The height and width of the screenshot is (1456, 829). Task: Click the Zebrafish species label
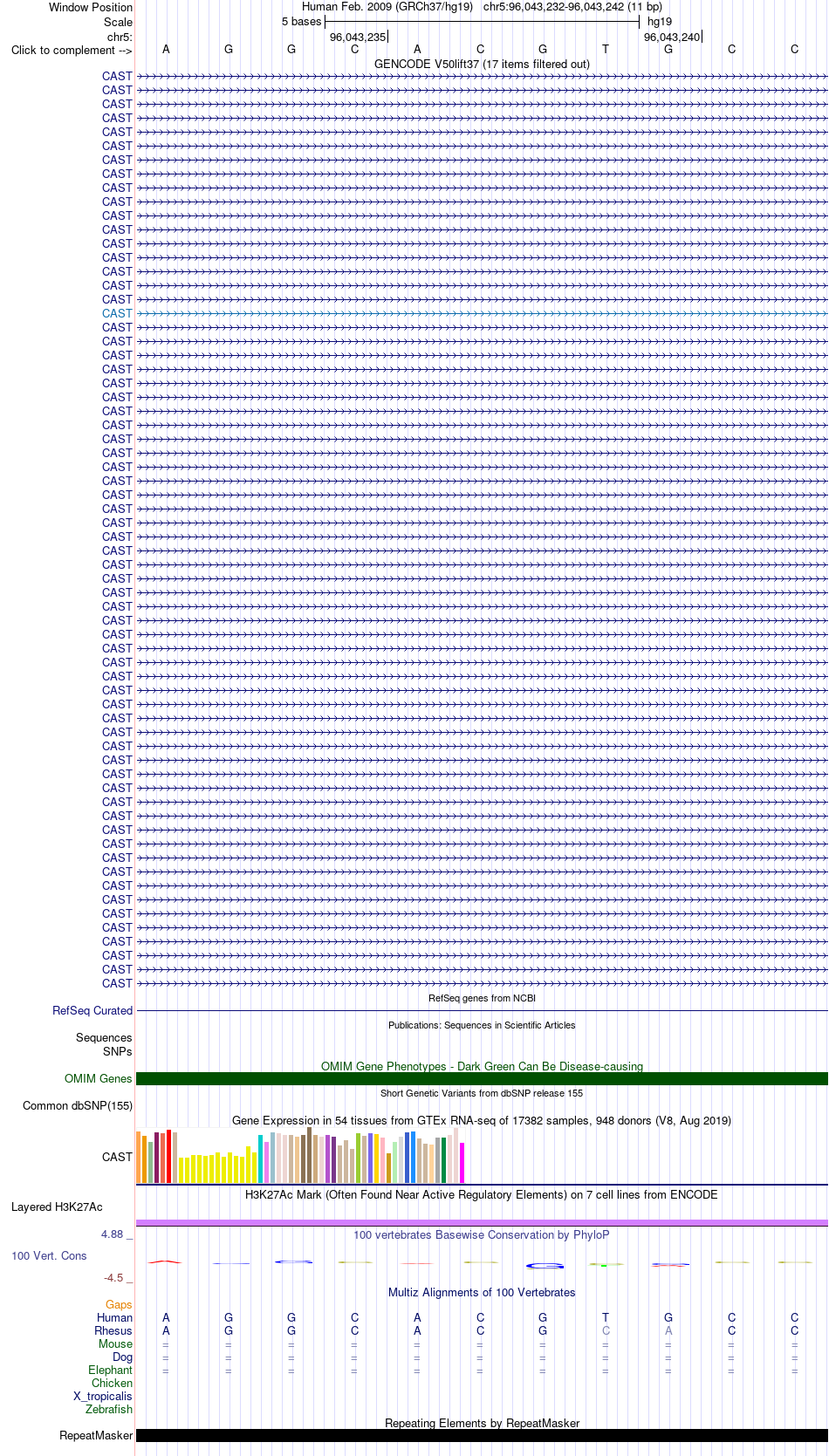coord(109,1409)
